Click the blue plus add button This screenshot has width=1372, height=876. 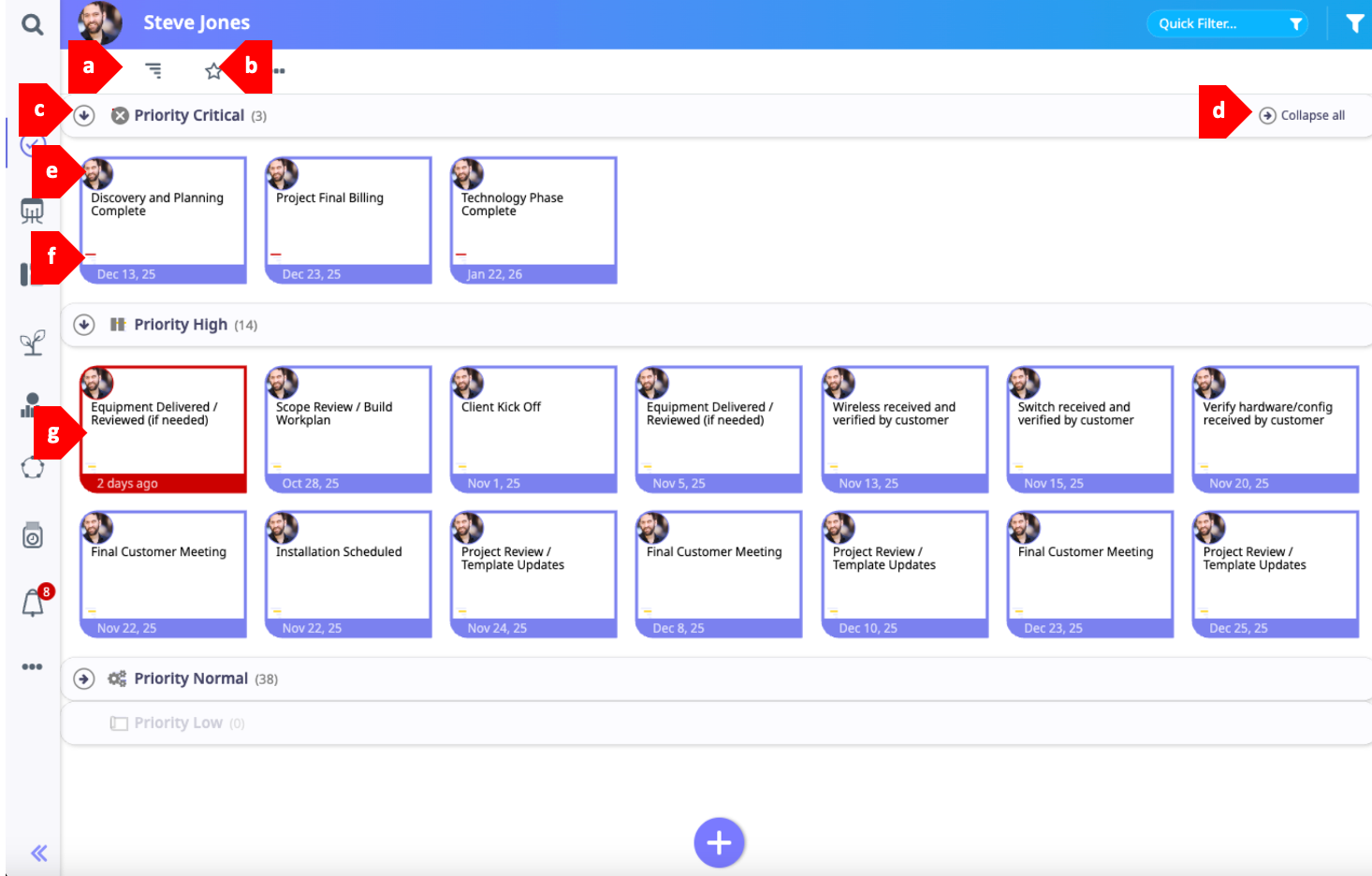pyautogui.click(x=718, y=842)
